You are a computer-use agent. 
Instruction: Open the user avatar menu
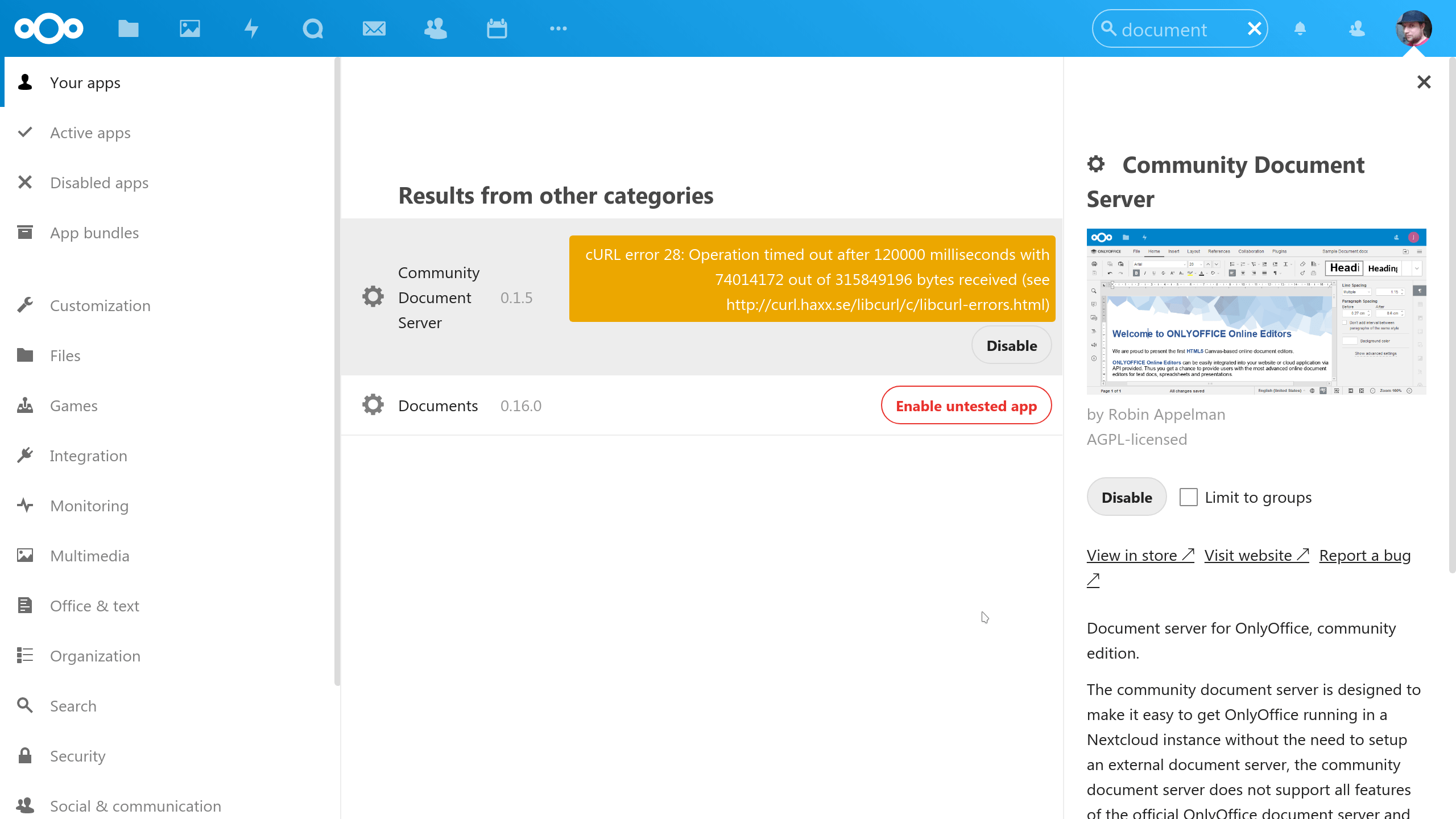tap(1414, 28)
